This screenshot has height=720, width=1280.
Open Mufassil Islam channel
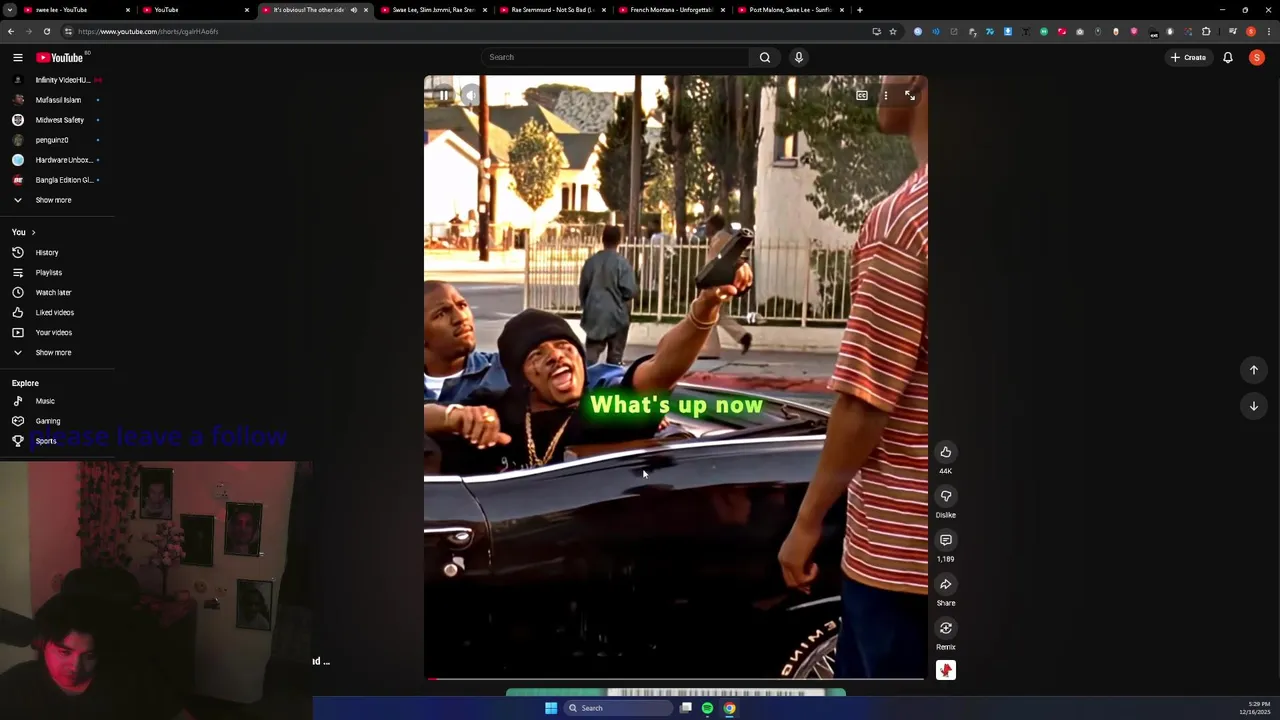tap(57, 100)
